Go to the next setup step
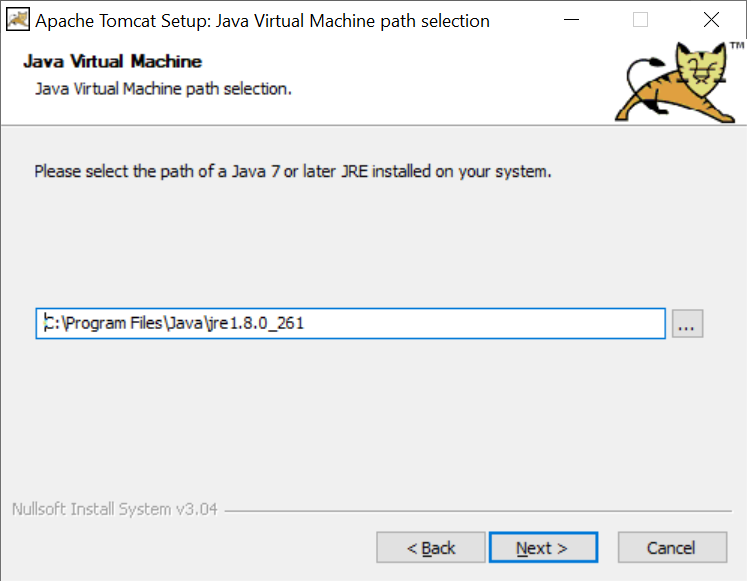The height and width of the screenshot is (581, 747). click(543, 548)
